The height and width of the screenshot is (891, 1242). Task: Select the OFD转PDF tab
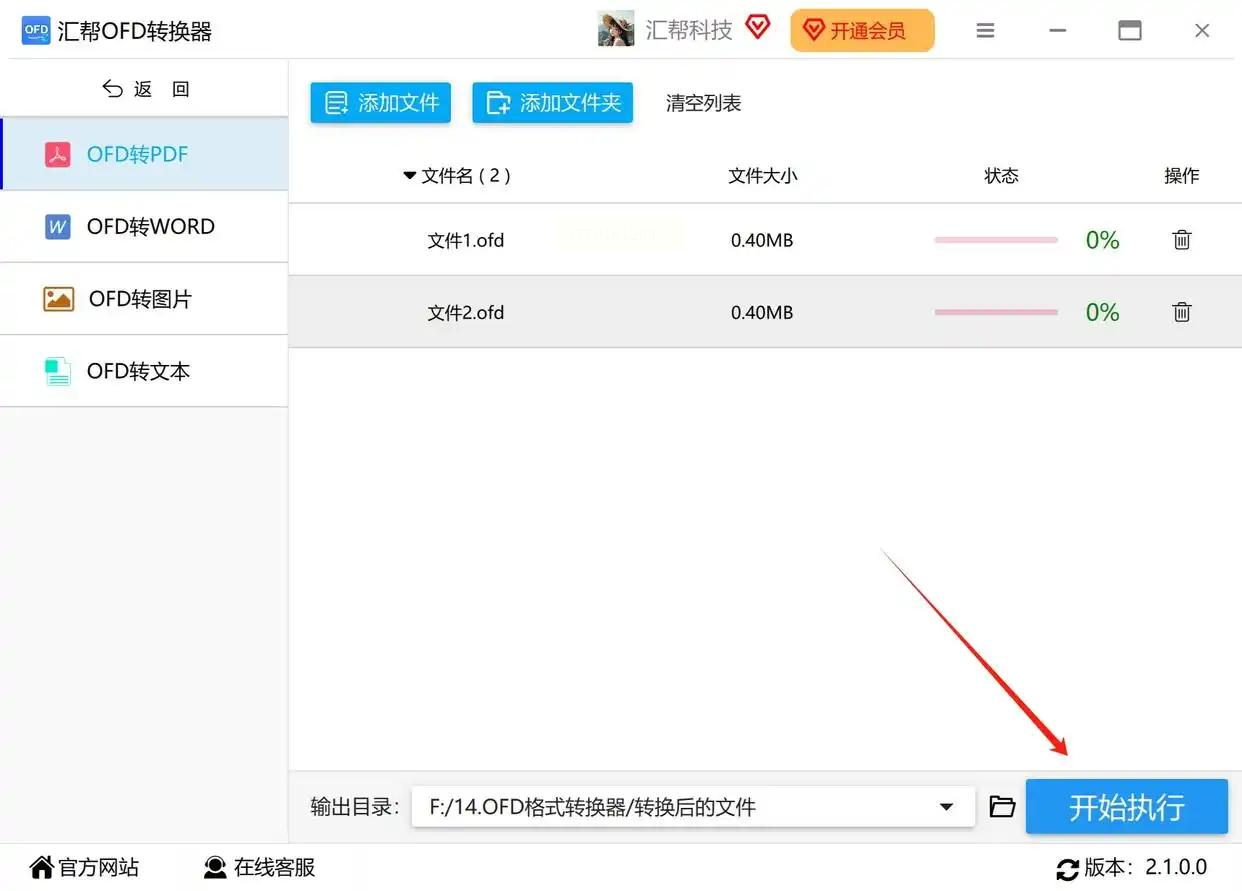point(145,154)
